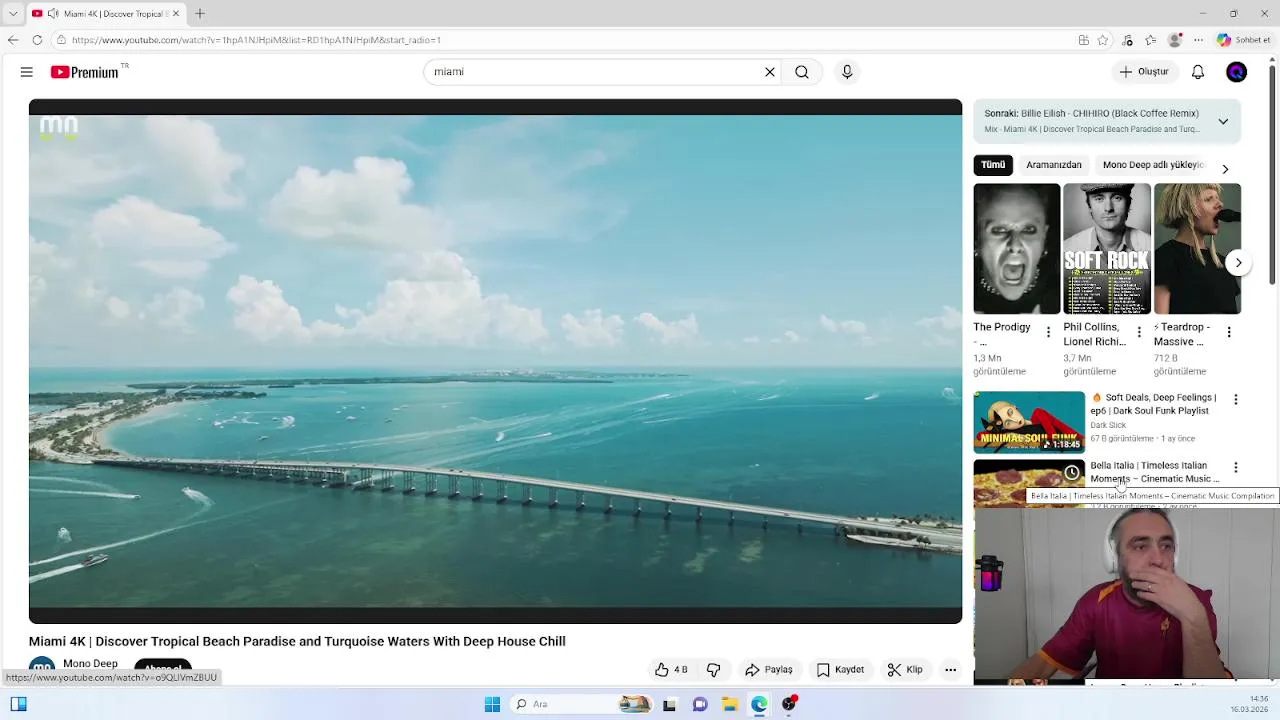Share the video via Paylaş
This screenshot has height=720, width=1280.
click(768, 670)
